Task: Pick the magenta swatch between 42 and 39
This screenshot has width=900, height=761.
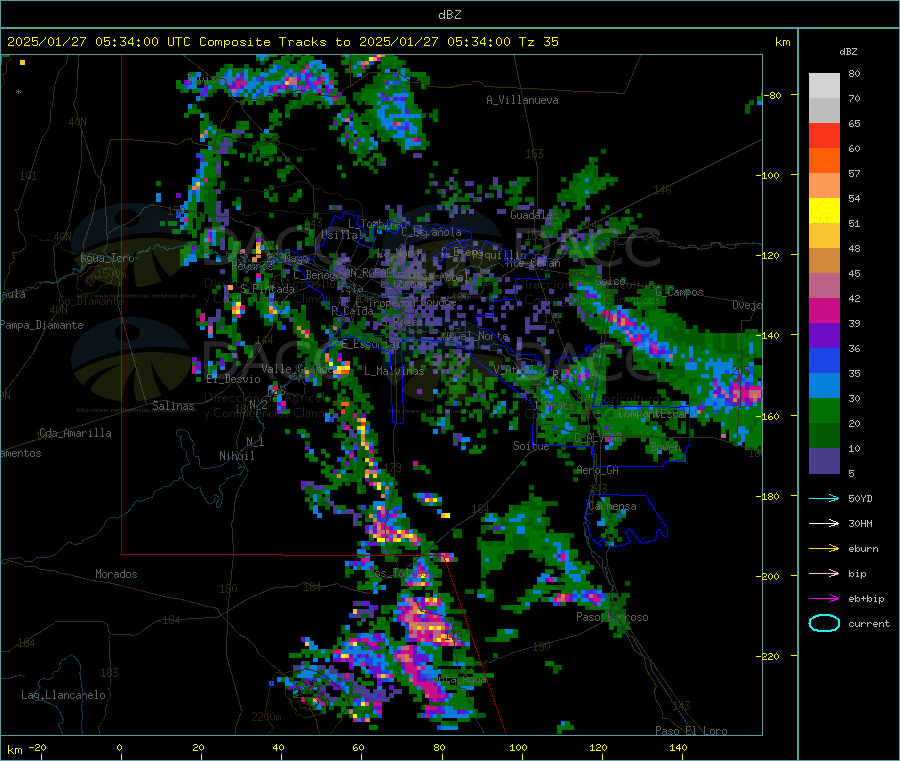Action: pyautogui.click(x=824, y=311)
